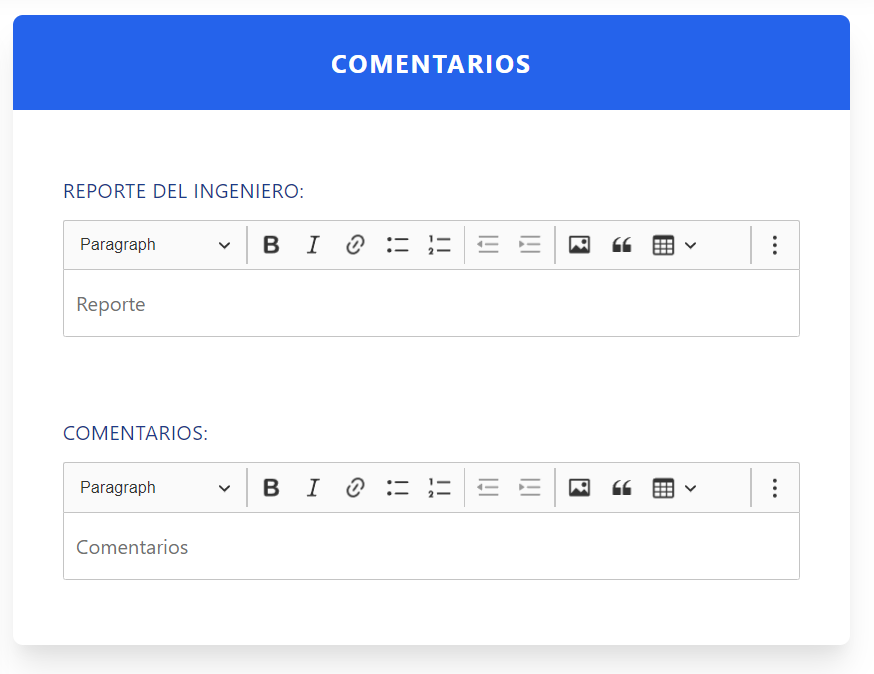
Task: Insert a link in the Reporte editor
Action: coord(355,245)
